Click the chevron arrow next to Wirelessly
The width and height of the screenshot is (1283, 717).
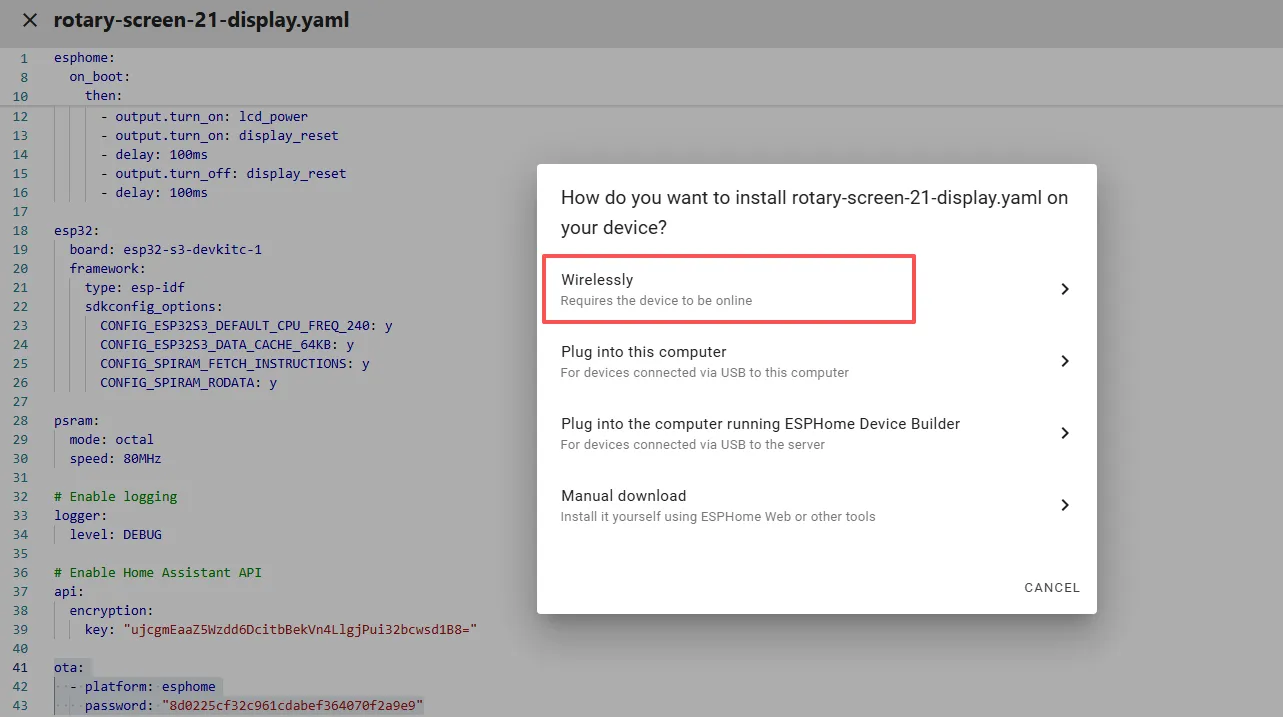point(1064,289)
